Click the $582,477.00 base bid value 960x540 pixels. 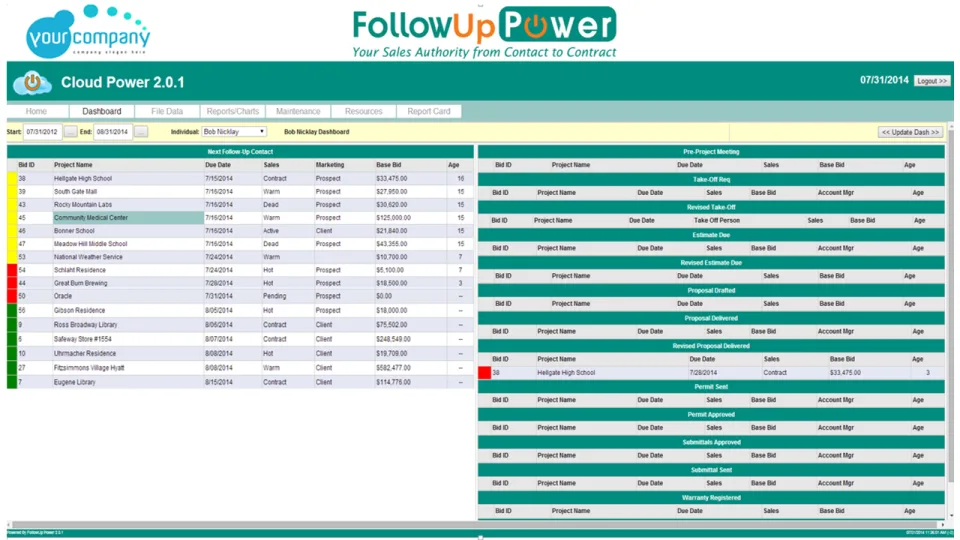point(394,368)
